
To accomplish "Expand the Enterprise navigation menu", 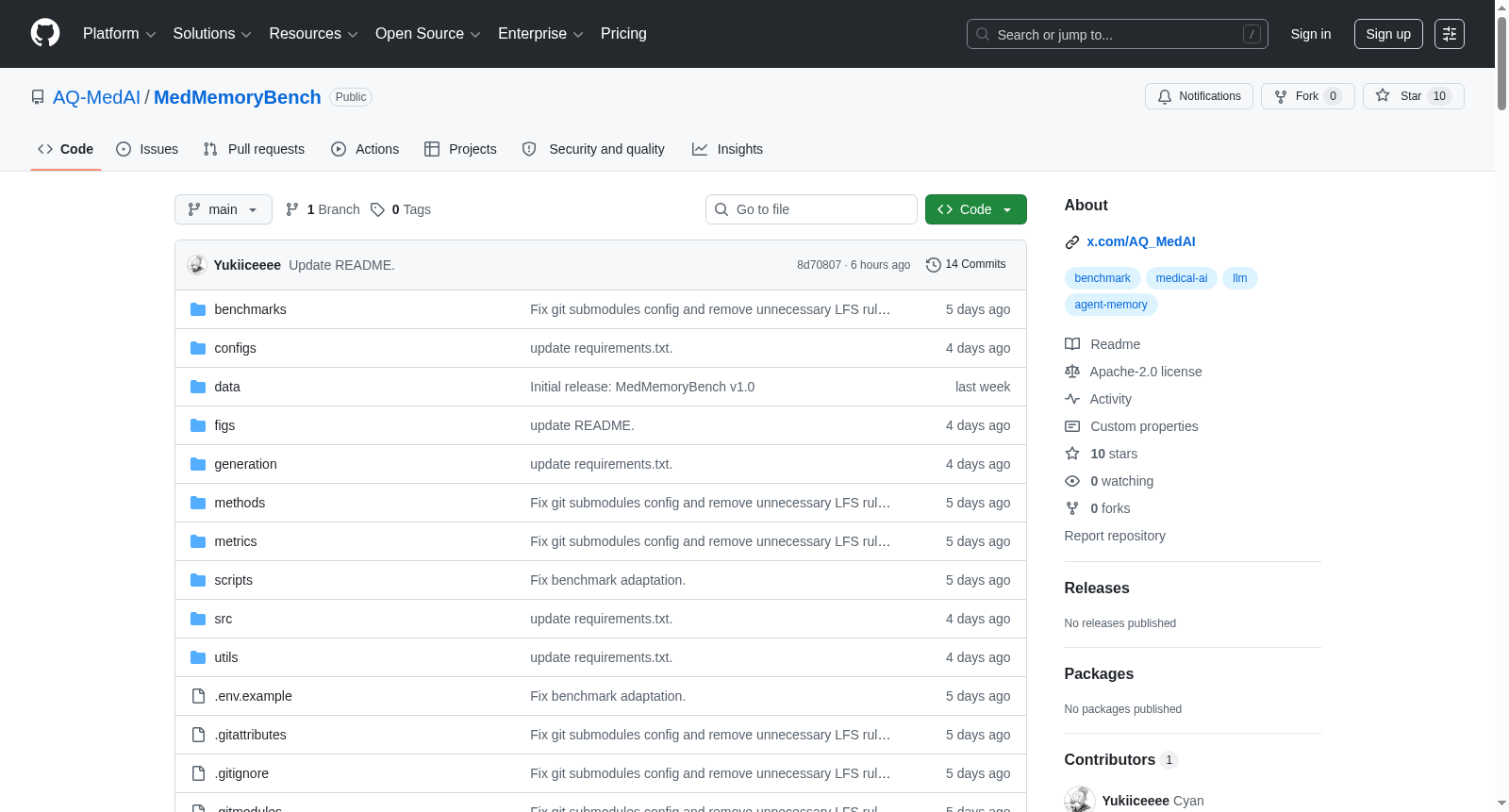I will click(x=540, y=34).
